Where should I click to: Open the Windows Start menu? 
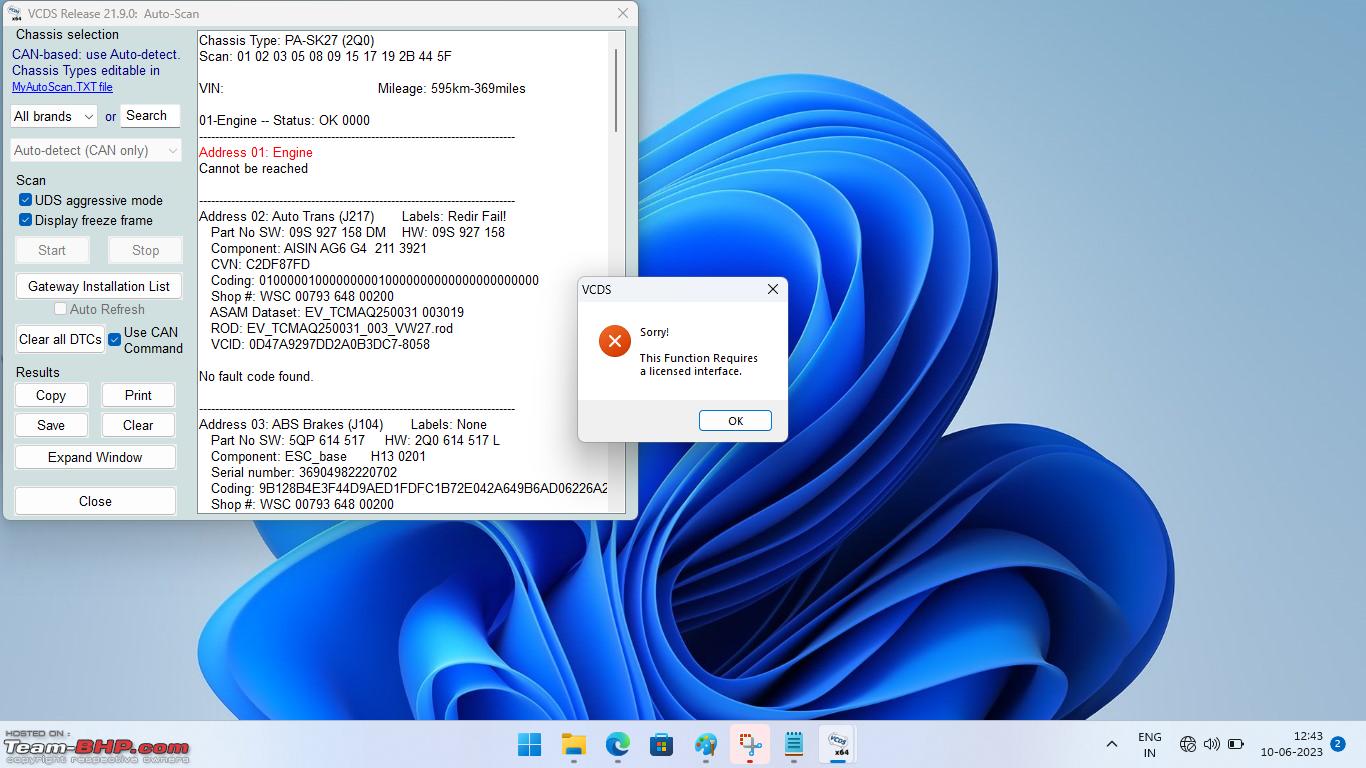[x=529, y=744]
